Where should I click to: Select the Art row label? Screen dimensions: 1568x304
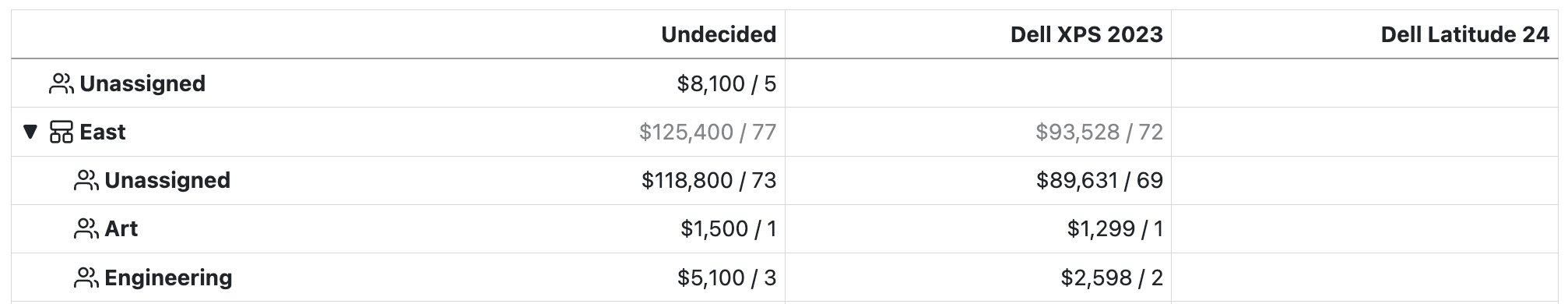[x=121, y=228]
